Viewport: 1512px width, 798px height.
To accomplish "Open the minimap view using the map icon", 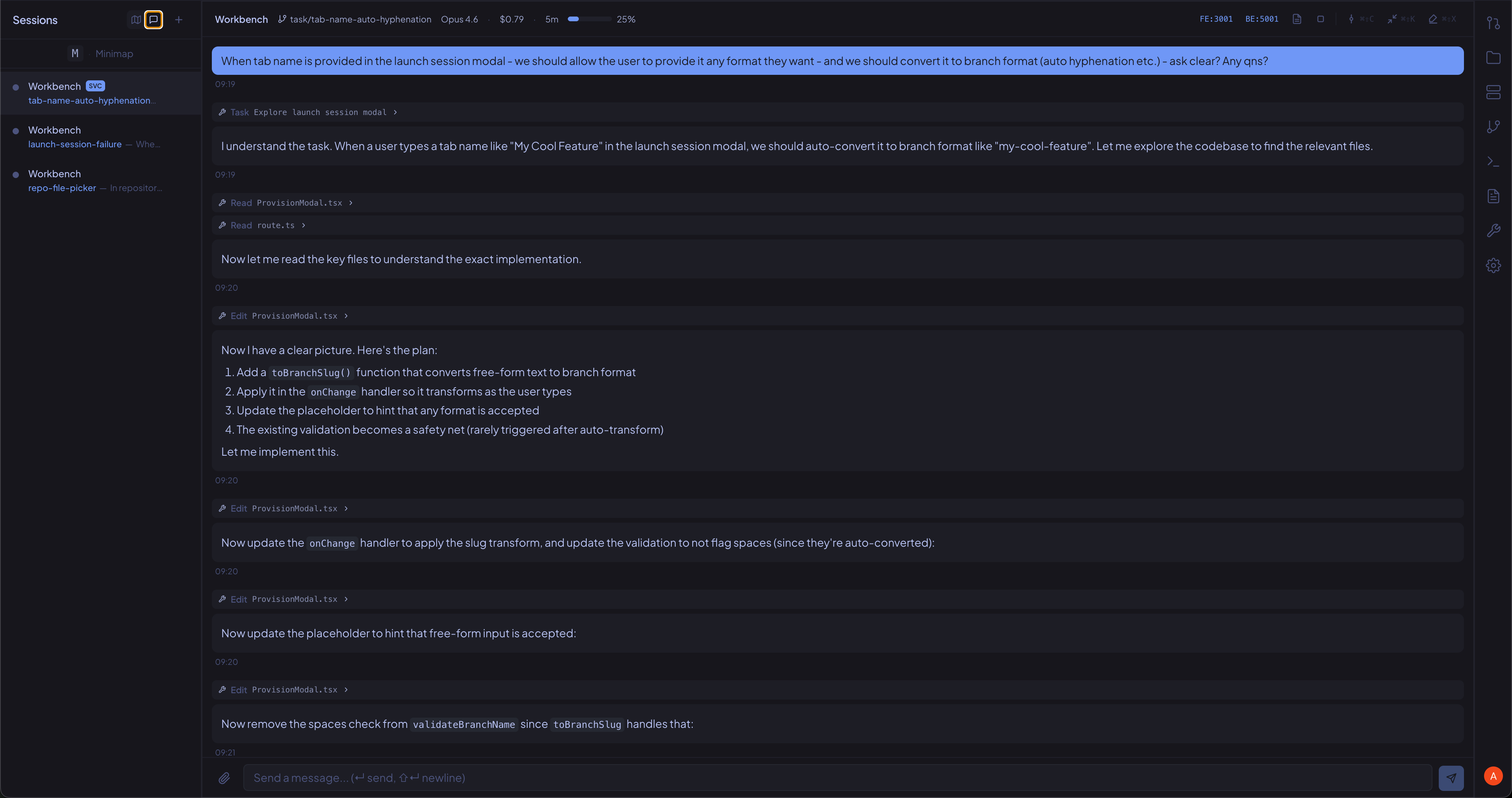I will coord(136,19).
